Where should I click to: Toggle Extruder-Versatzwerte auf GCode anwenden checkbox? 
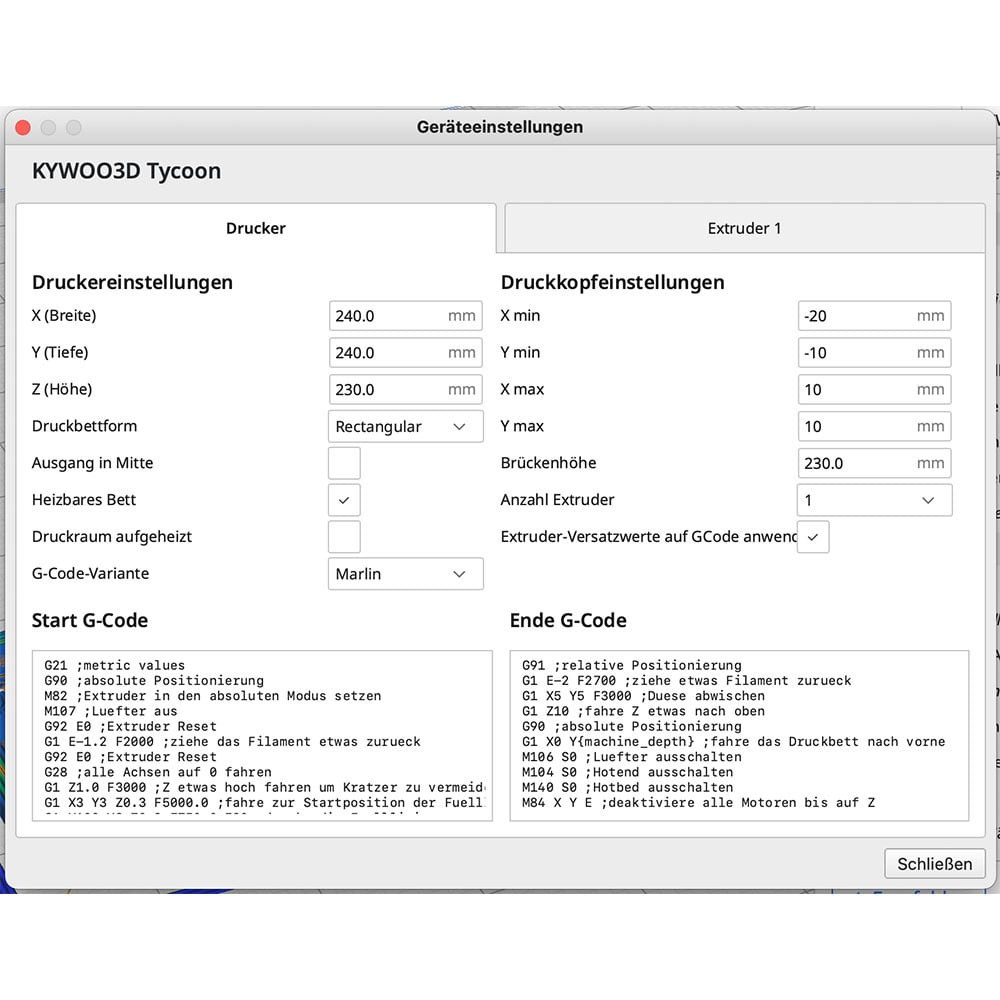coord(813,537)
